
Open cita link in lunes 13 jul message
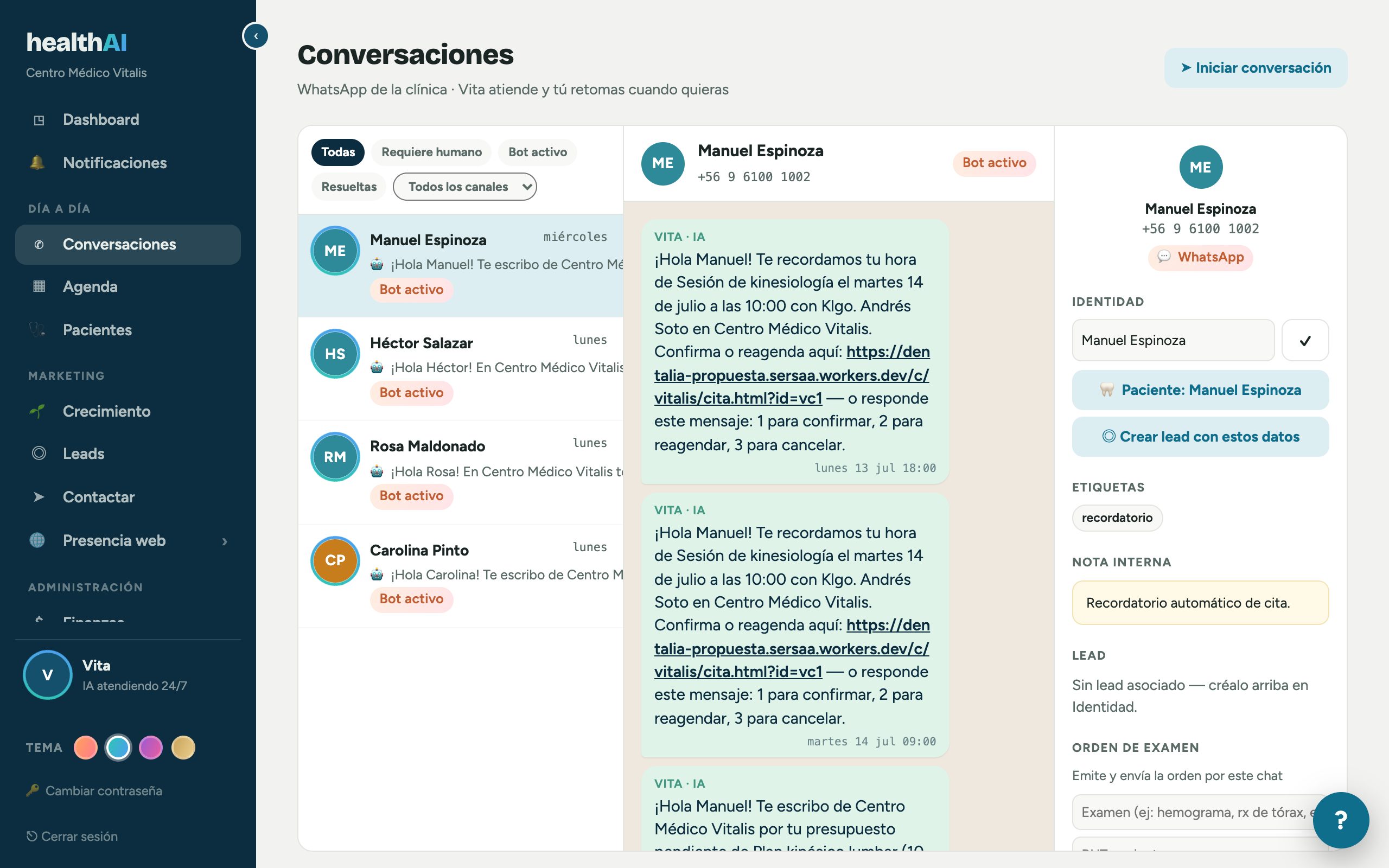792,375
